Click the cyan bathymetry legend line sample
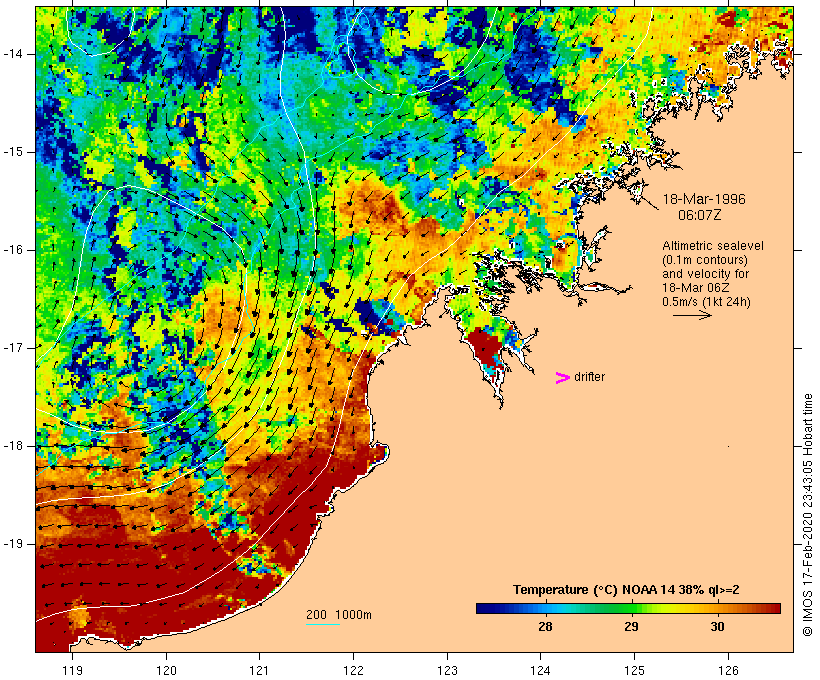 [x=323, y=624]
